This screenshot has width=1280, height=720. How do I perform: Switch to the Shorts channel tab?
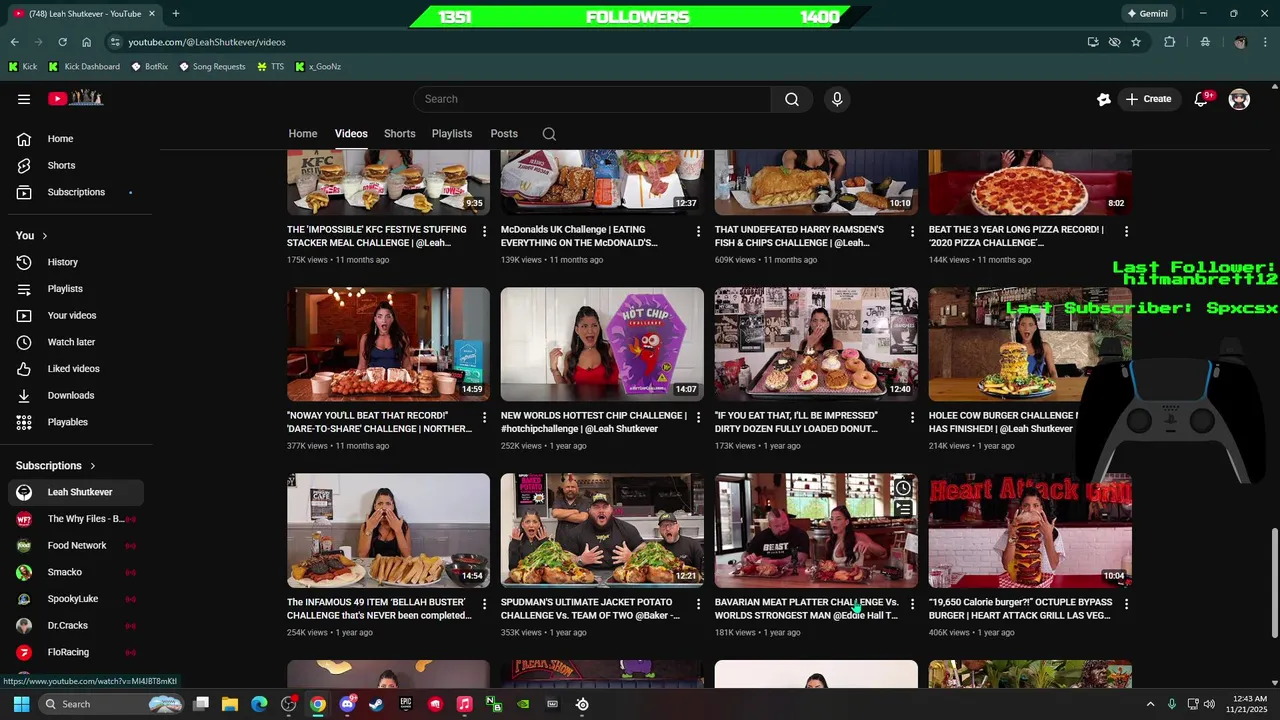pyautogui.click(x=399, y=134)
